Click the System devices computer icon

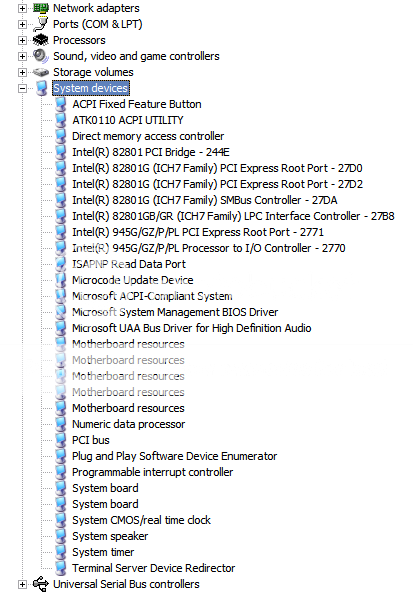click(x=42, y=88)
